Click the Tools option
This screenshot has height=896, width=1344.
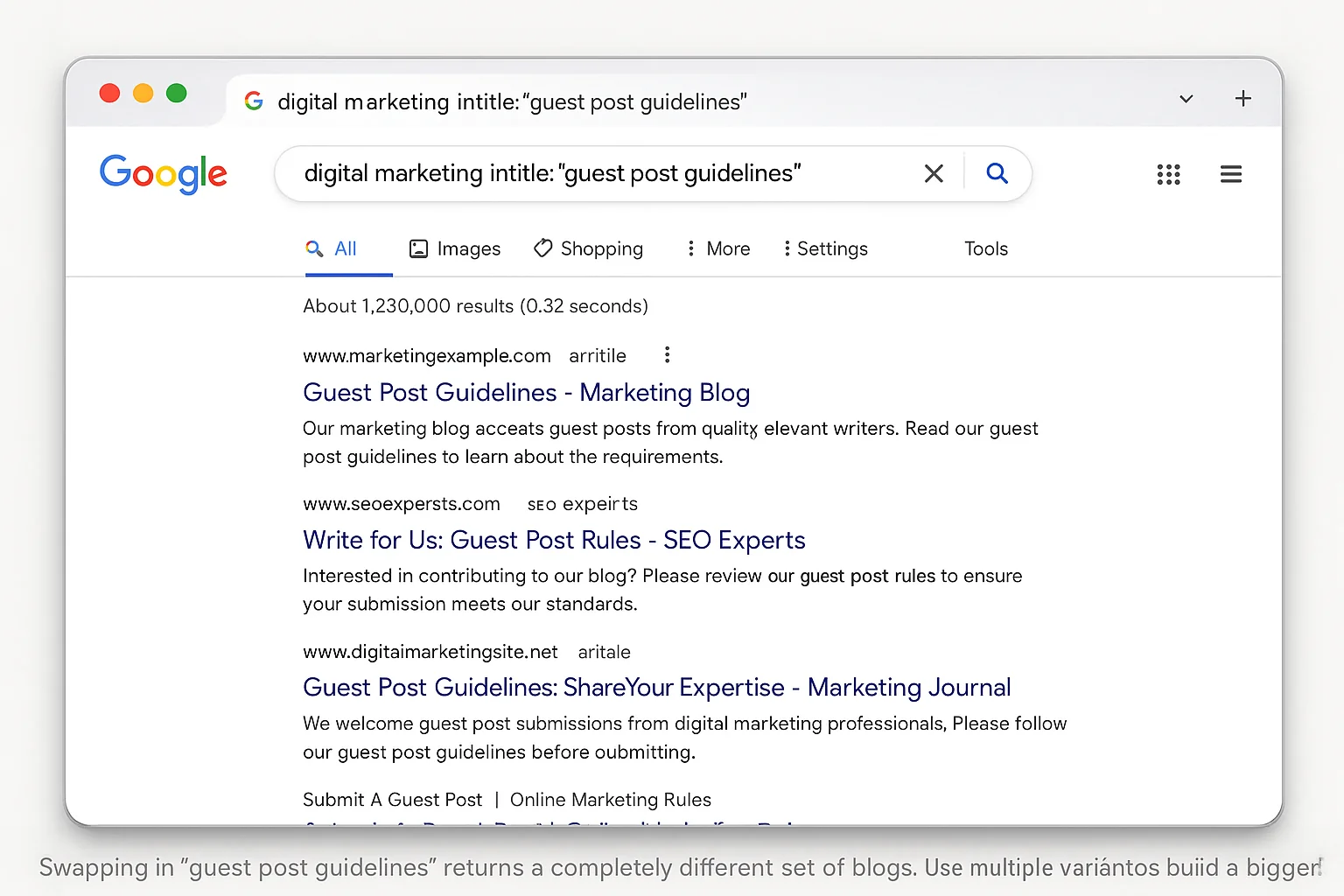[985, 248]
